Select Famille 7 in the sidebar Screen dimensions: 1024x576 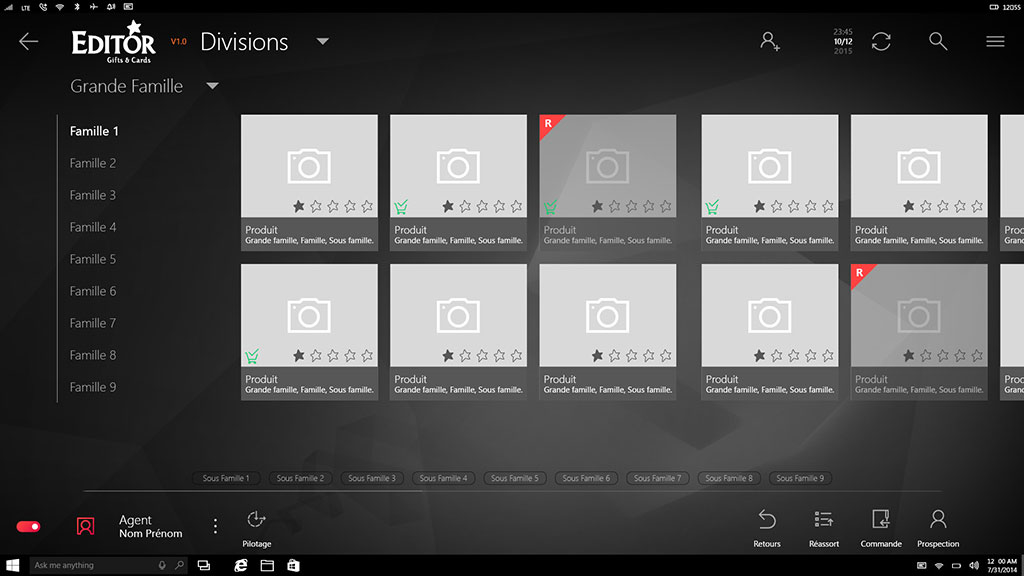tap(93, 323)
